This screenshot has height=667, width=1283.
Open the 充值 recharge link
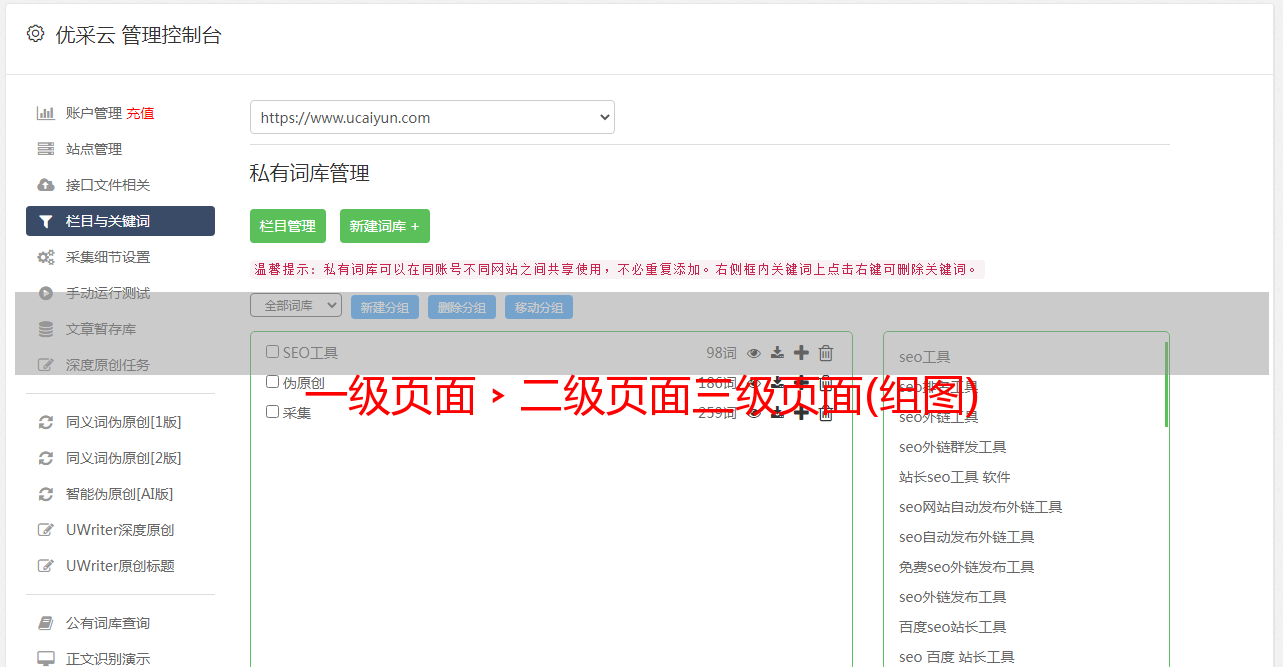pos(140,113)
